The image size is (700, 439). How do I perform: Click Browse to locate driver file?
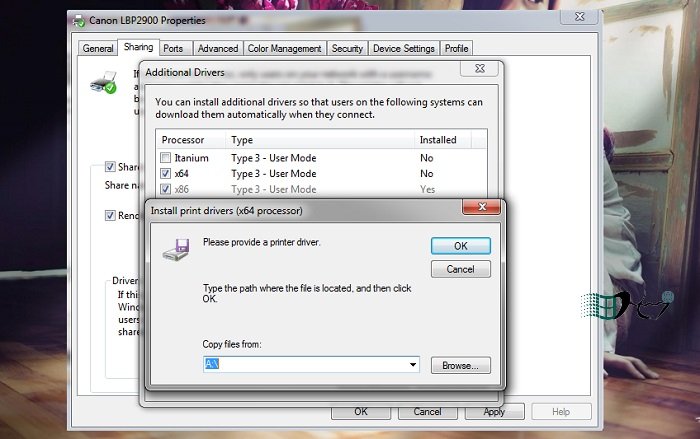461,366
